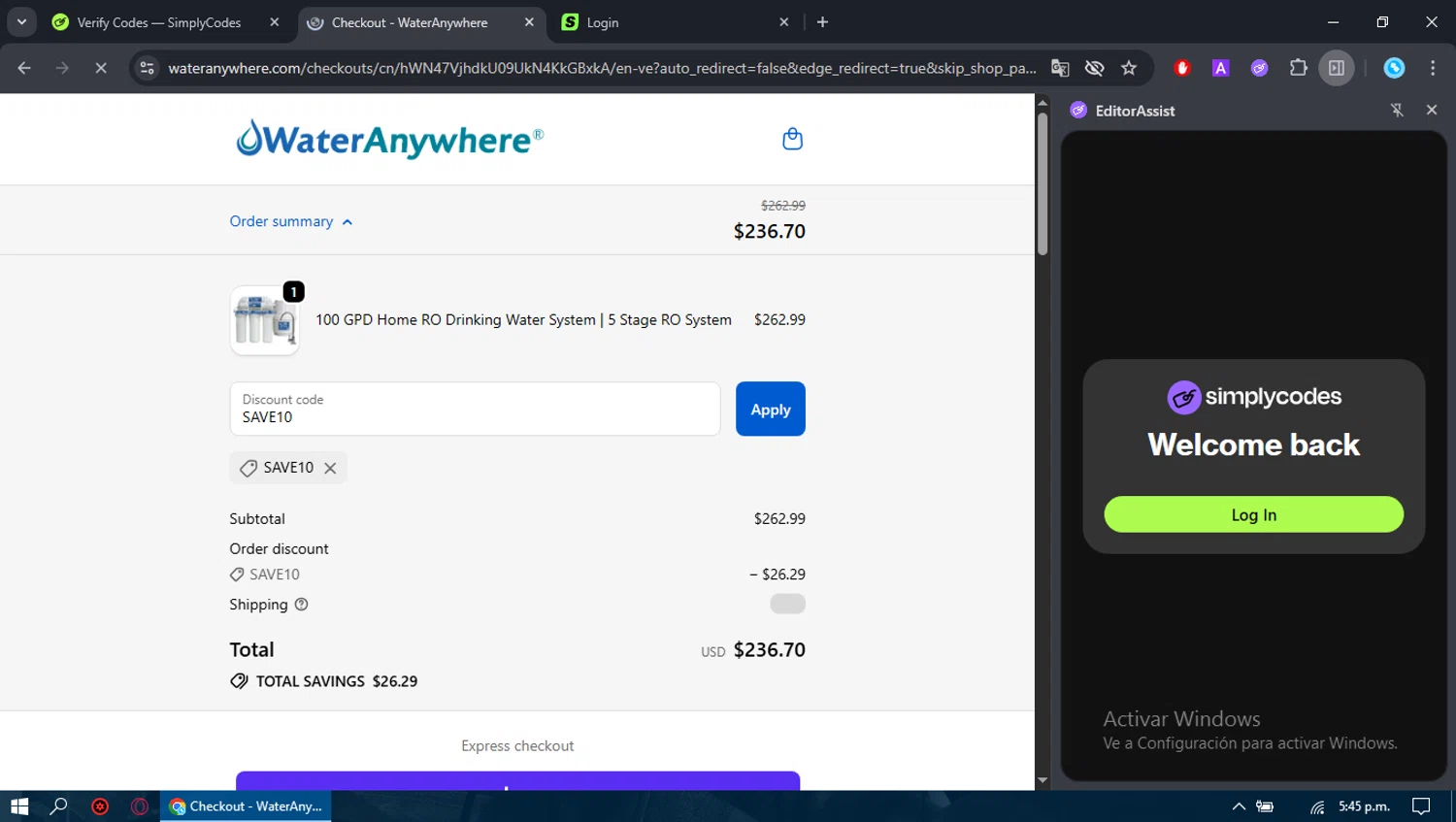
Task: Click the tracking protection eye icon
Action: click(x=1094, y=68)
